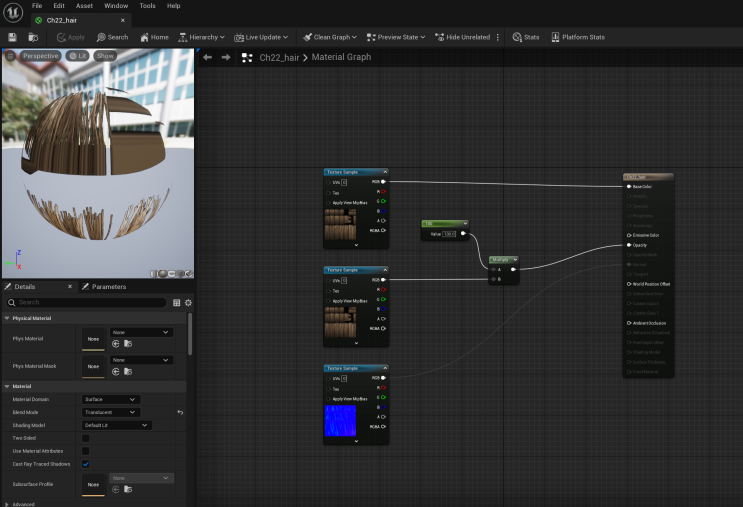Click the Platform Stats button
The width and height of the screenshot is (743, 507).
577,37
